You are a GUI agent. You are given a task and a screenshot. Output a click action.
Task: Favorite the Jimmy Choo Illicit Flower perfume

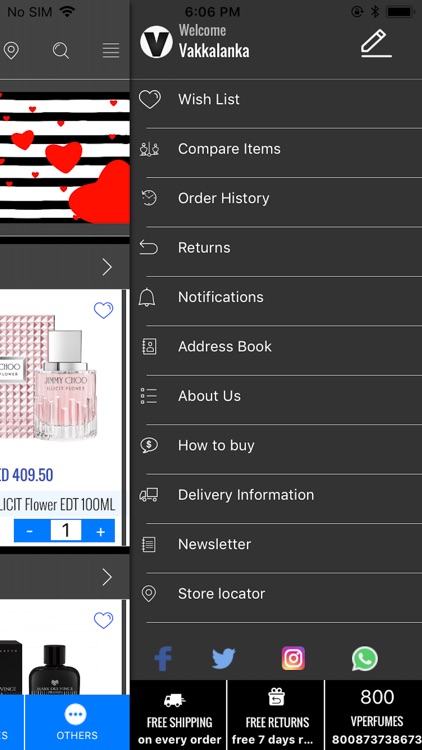(103, 310)
